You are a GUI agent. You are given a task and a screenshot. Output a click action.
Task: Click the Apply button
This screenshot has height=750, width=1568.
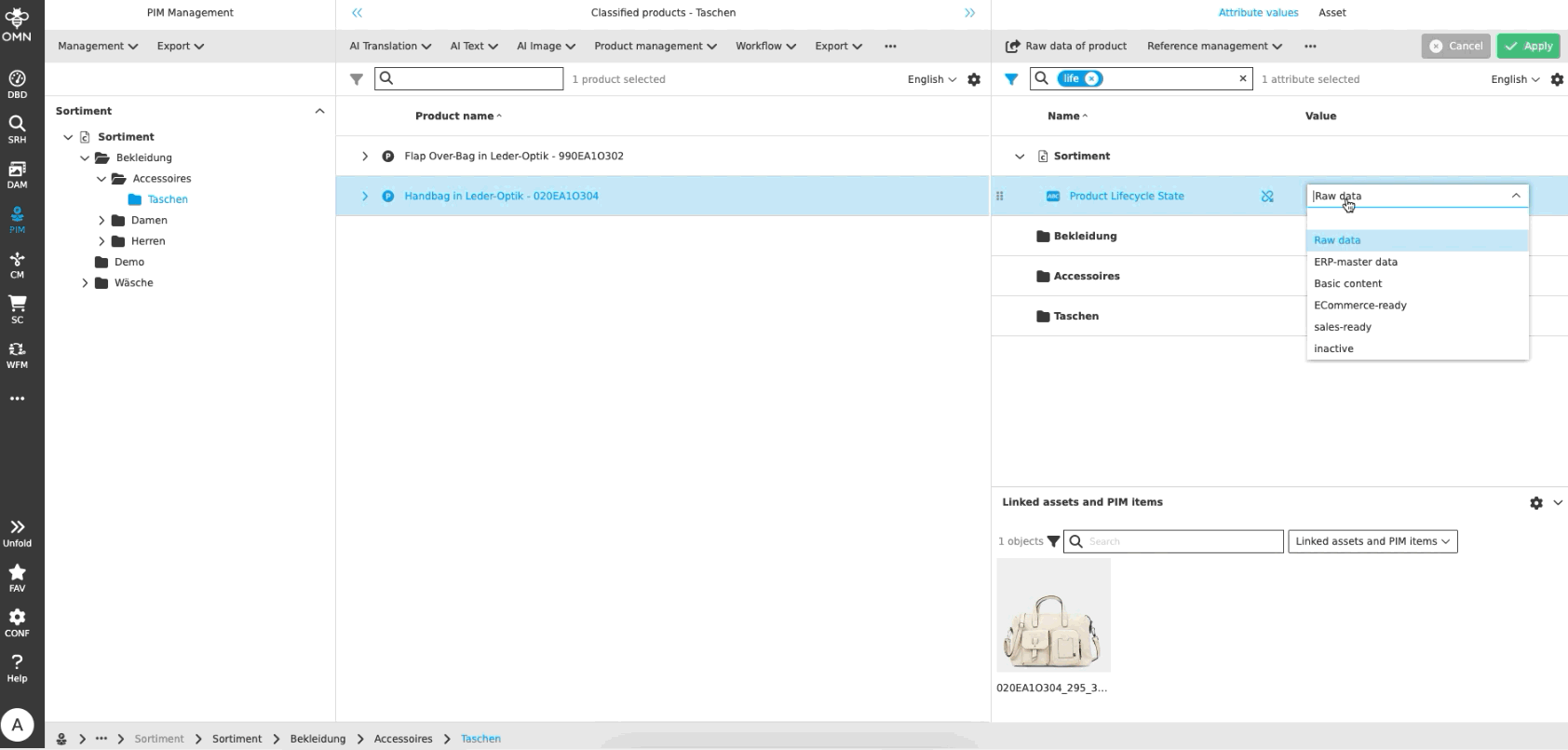point(1528,46)
